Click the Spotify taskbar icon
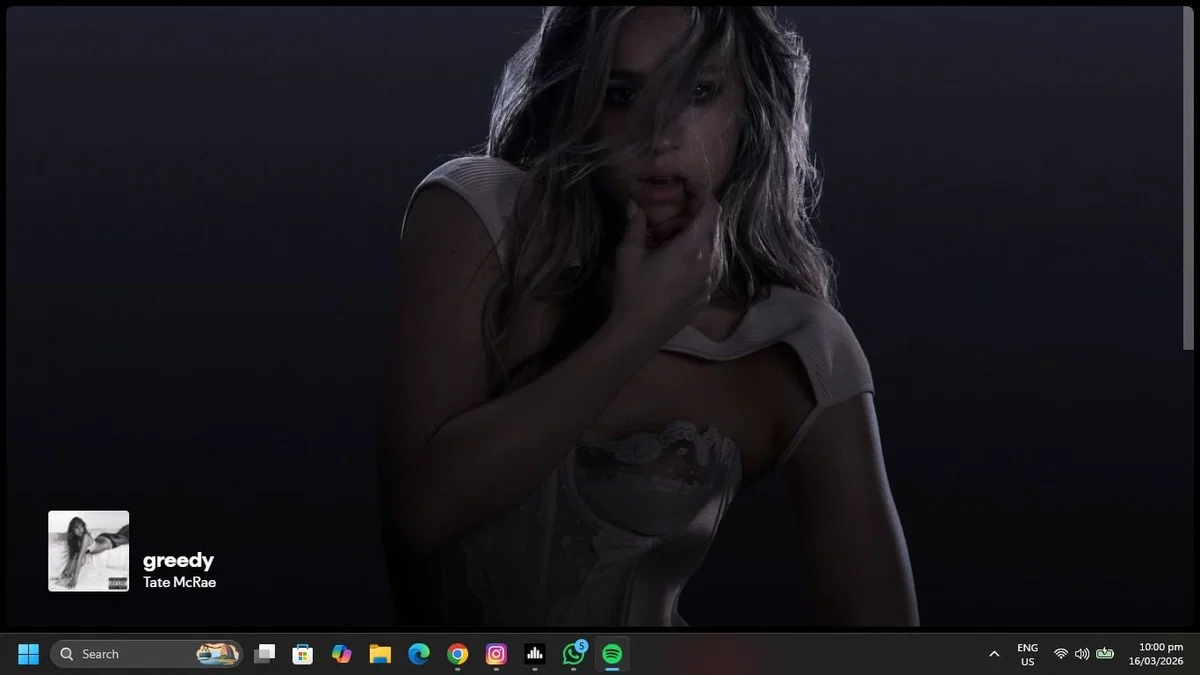 612,654
